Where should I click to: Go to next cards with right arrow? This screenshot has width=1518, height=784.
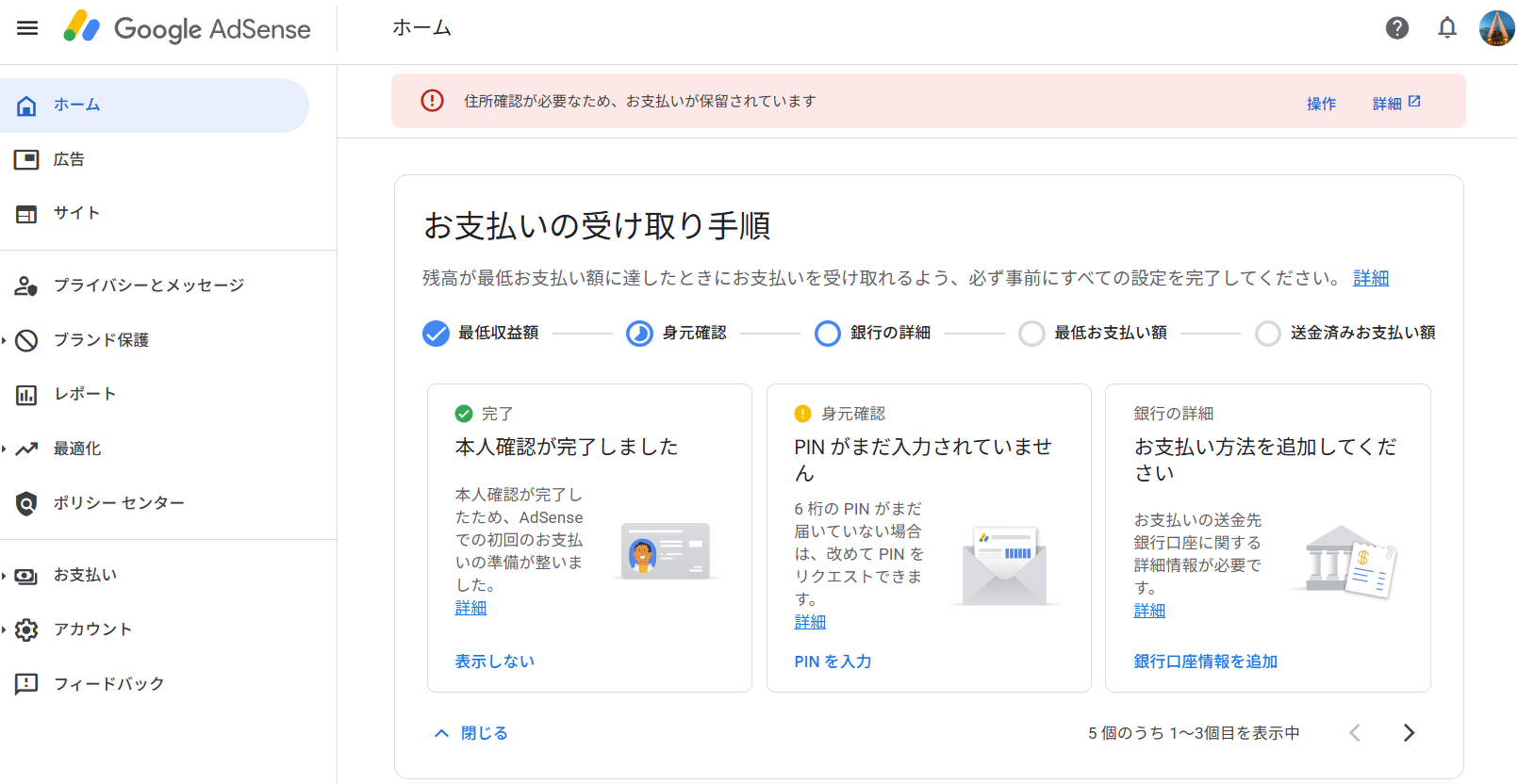[1409, 733]
